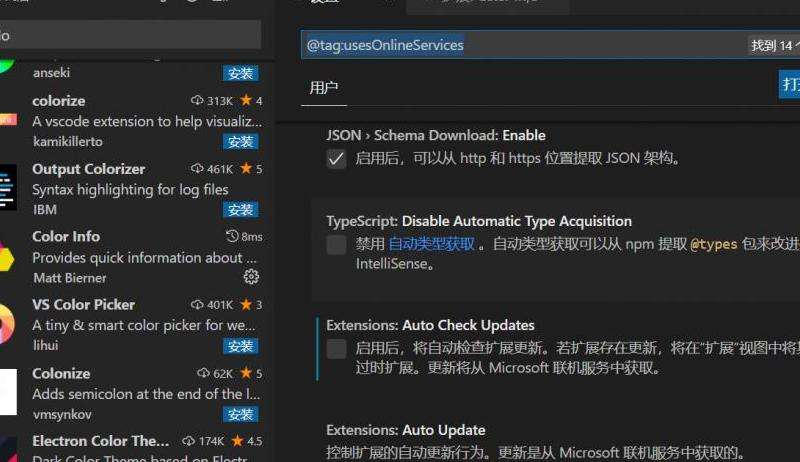The height and width of the screenshot is (462, 800).
Task: Open the 自动类型获取 link
Action: pyautogui.click(x=432, y=244)
